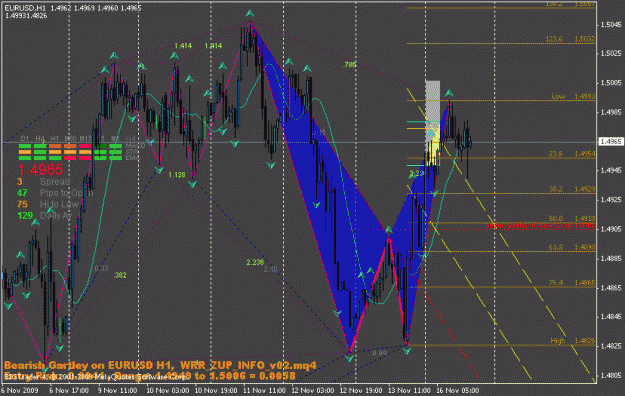Image resolution: width=625 pixels, height=396 pixels.
Task: Click the 1.4905 price axis label
Action: coord(611,229)
